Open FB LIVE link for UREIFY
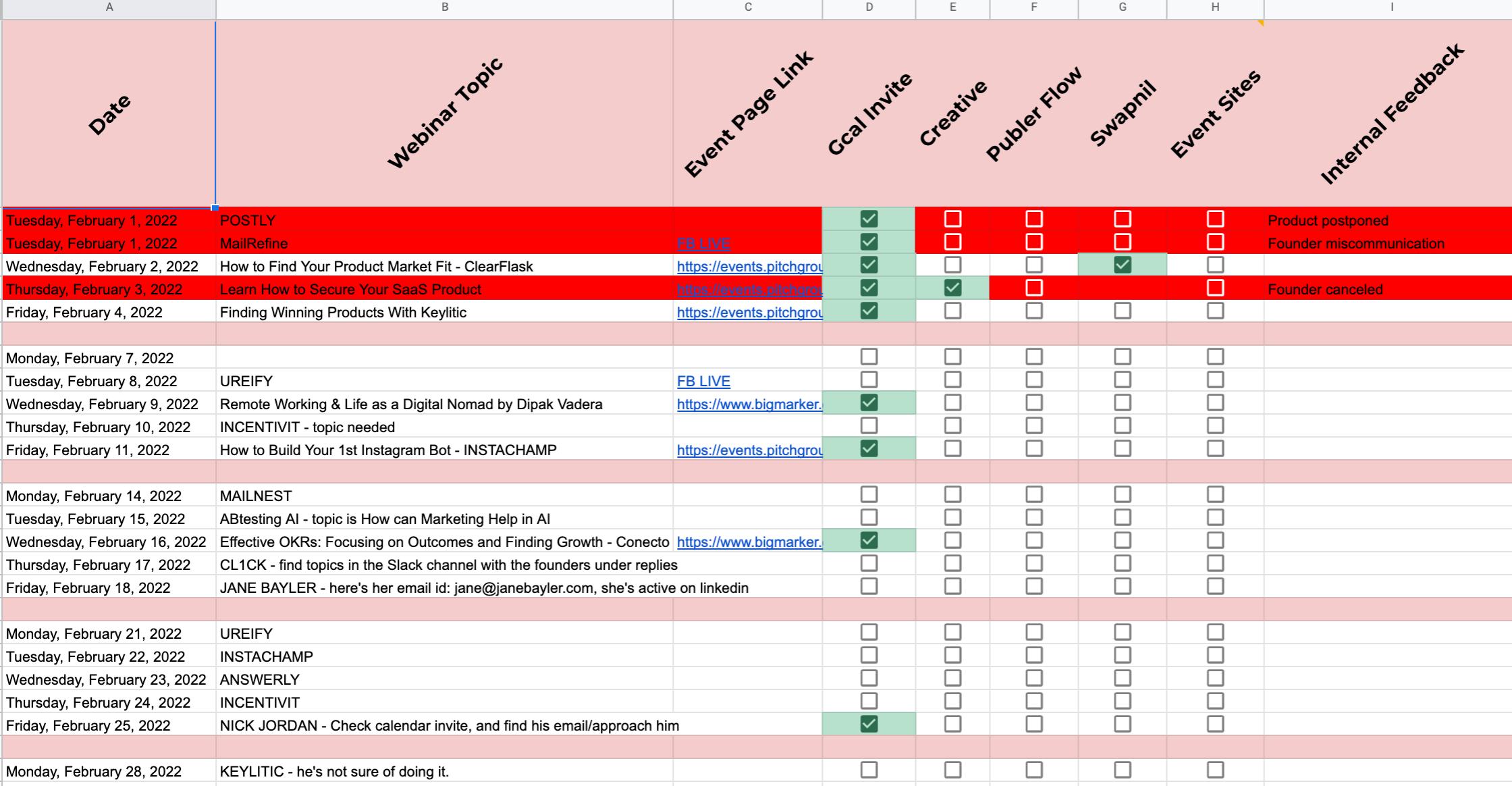Image resolution: width=1512 pixels, height=786 pixels. click(x=703, y=382)
